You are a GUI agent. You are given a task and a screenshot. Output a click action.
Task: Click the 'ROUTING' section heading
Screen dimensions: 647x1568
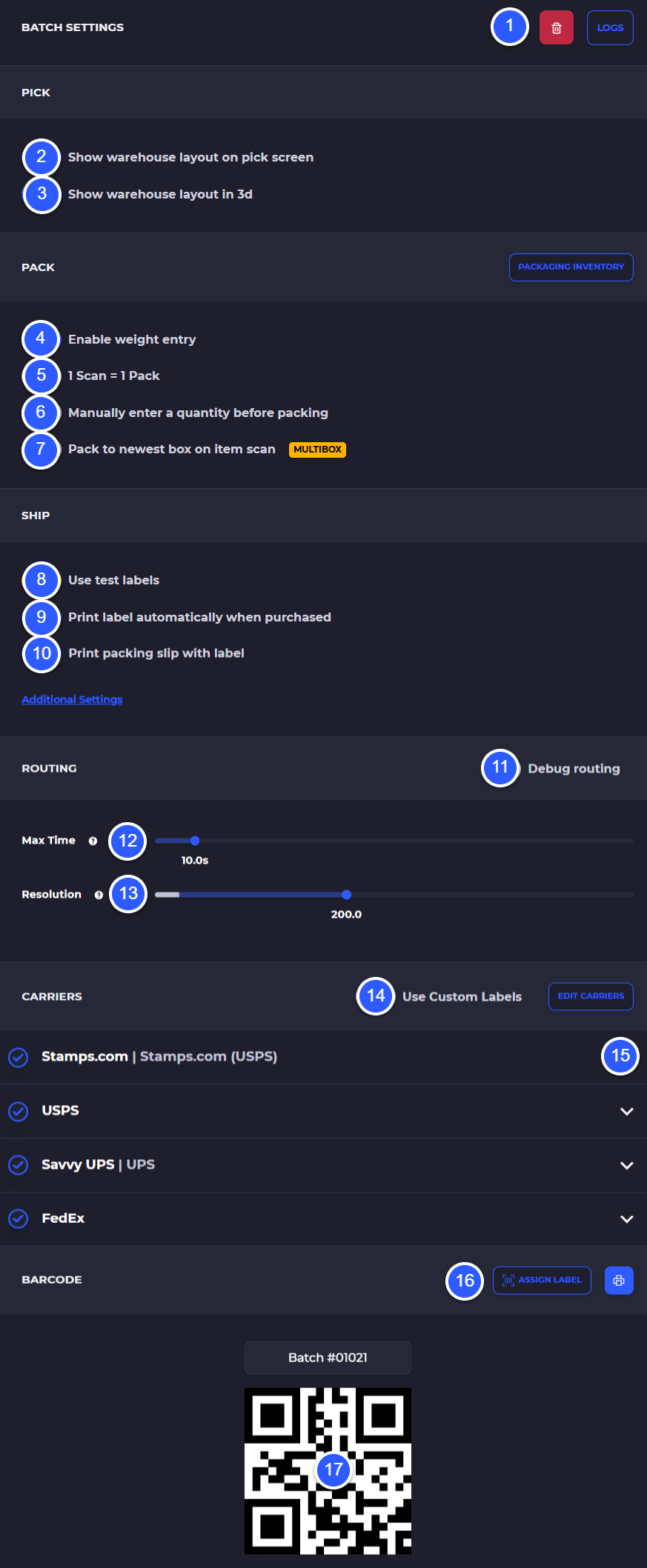(x=49, y=769)
